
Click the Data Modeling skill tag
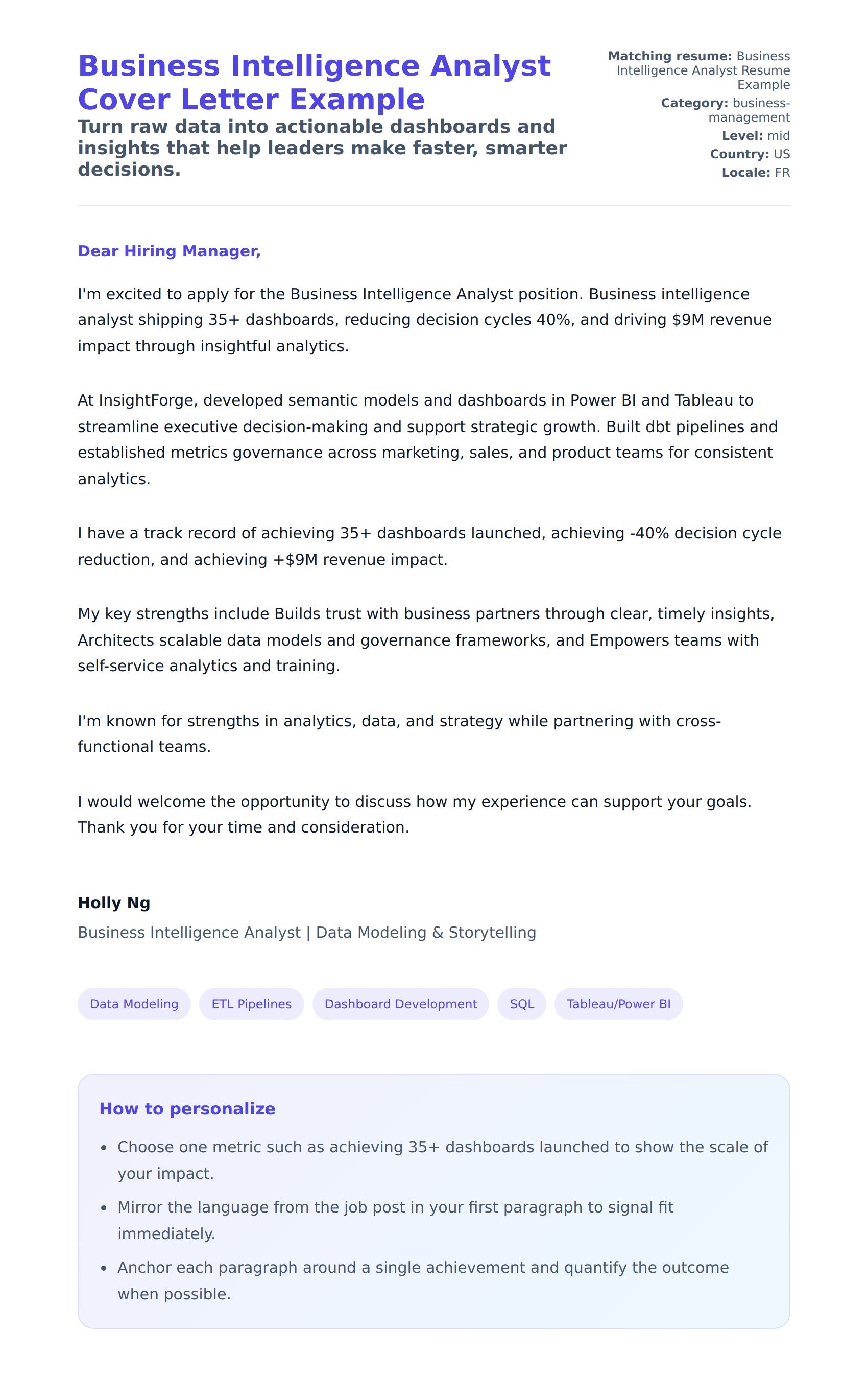pos(134,1004)
